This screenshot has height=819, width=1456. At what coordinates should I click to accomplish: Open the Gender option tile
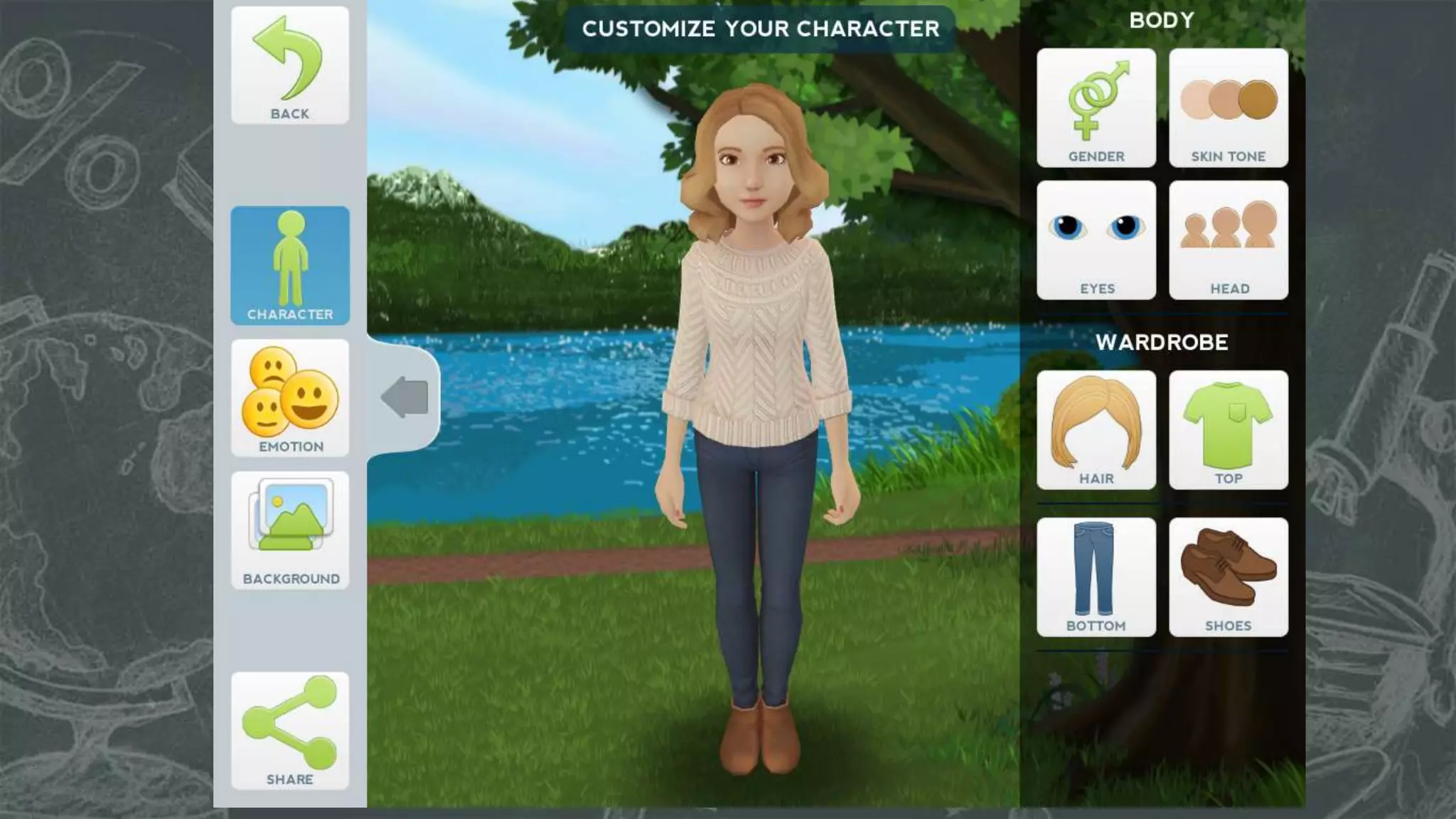(x=1096, y=108)
